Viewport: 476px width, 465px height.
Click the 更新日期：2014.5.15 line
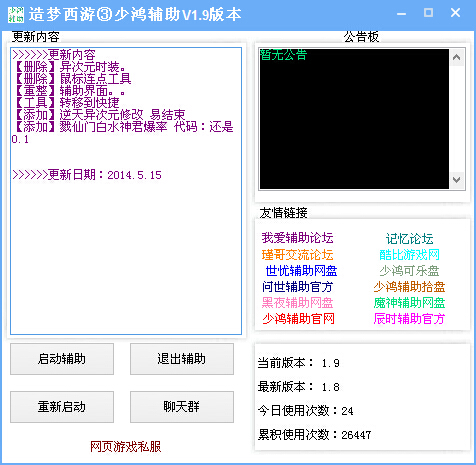coord(87,175)
